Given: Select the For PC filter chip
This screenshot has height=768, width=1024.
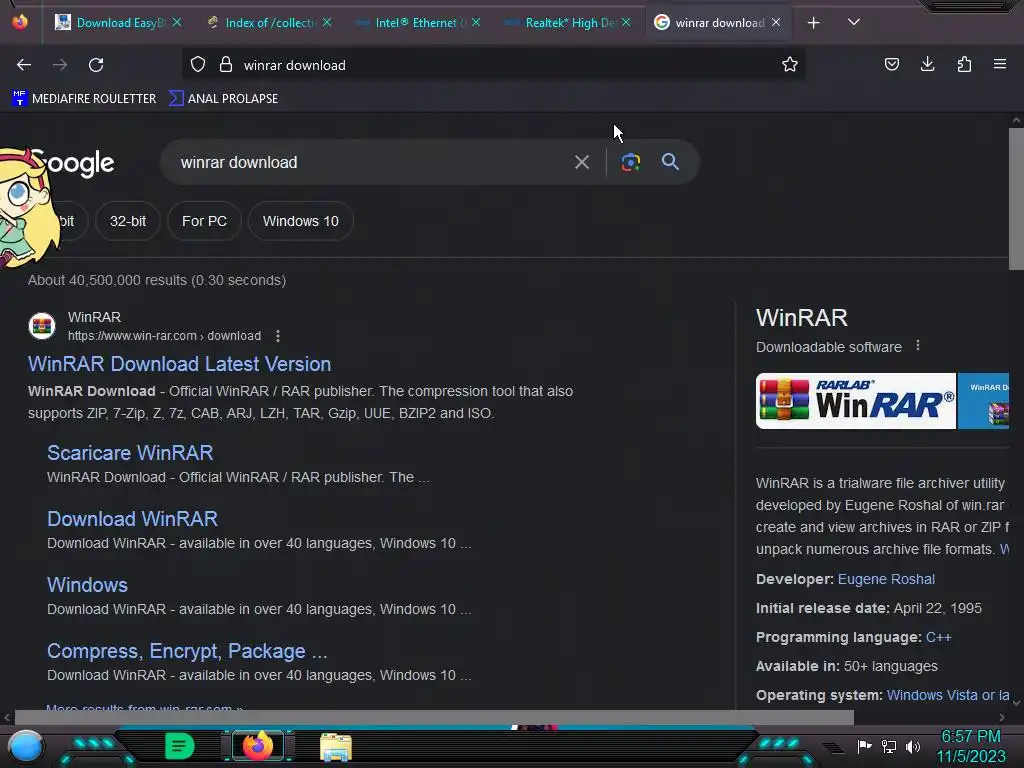Looking at the screenshot, I should pyautogui.click(x=204, y=221).
